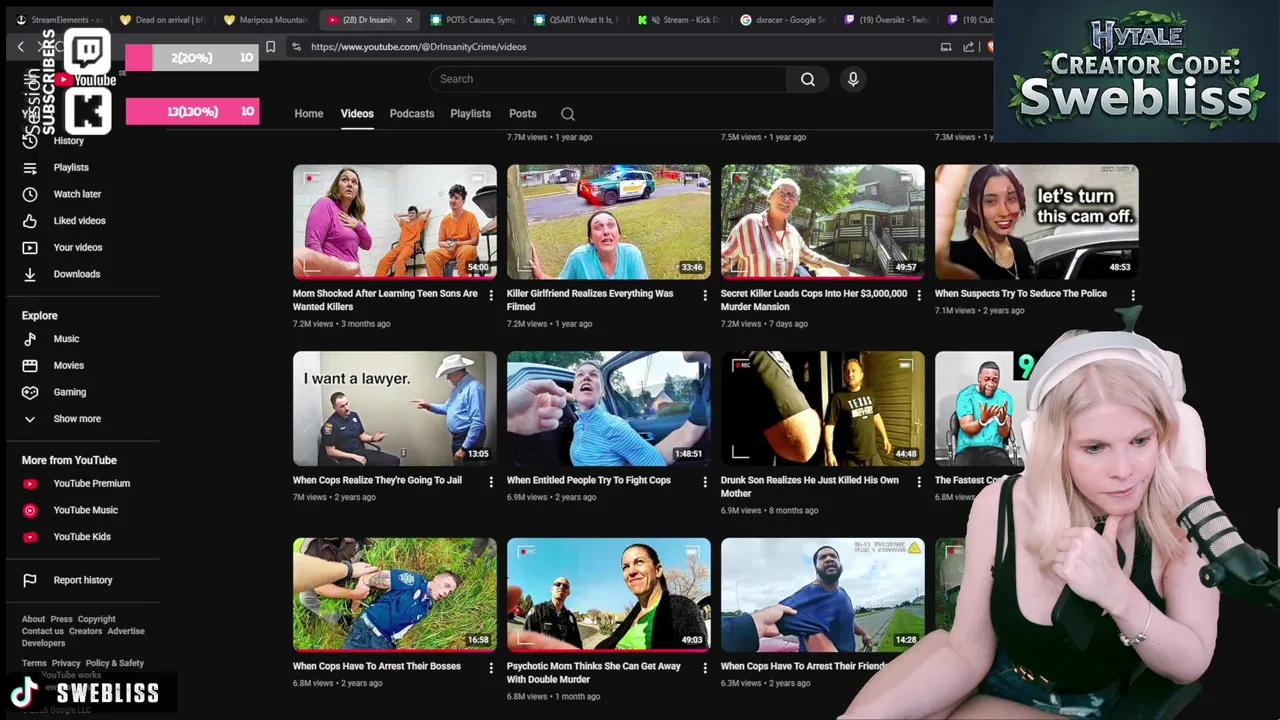1280x720 pixels.
Task: Open options for Drunk Son video
Action: [918, 482]
